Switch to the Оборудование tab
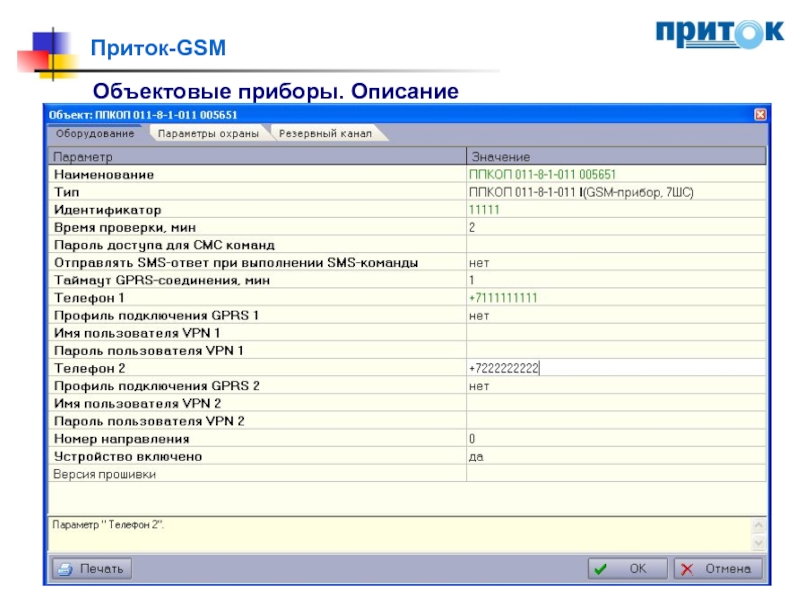Screen dimensions: 800x600 (x=95, y=133)
